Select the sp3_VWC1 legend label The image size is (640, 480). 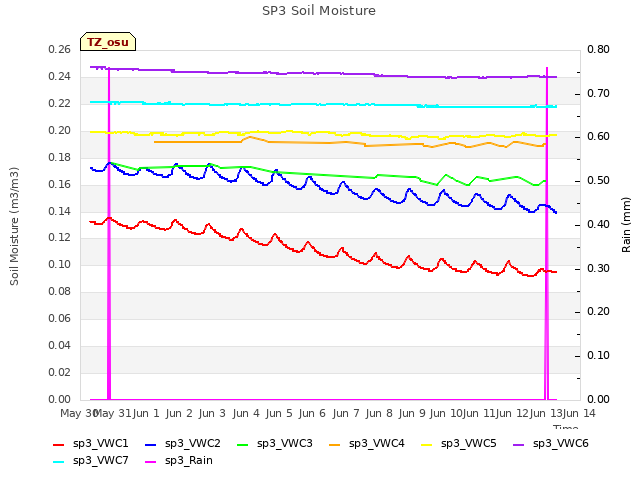100,443
